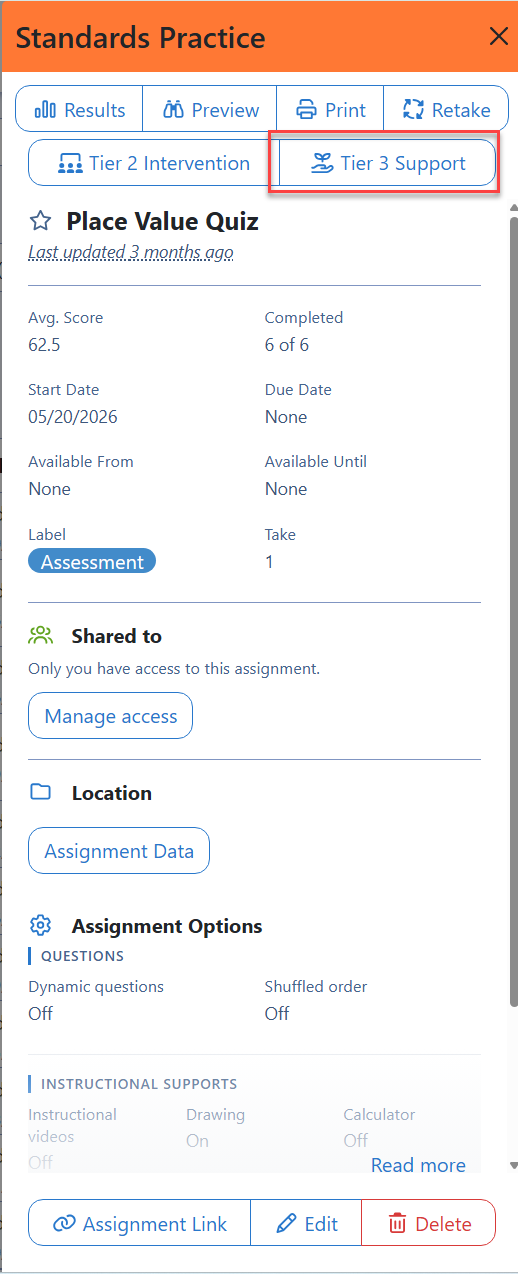Screen dimensions: 518x1274
Task: Click the scrollbar down arrow
Action: [513, 1165]
